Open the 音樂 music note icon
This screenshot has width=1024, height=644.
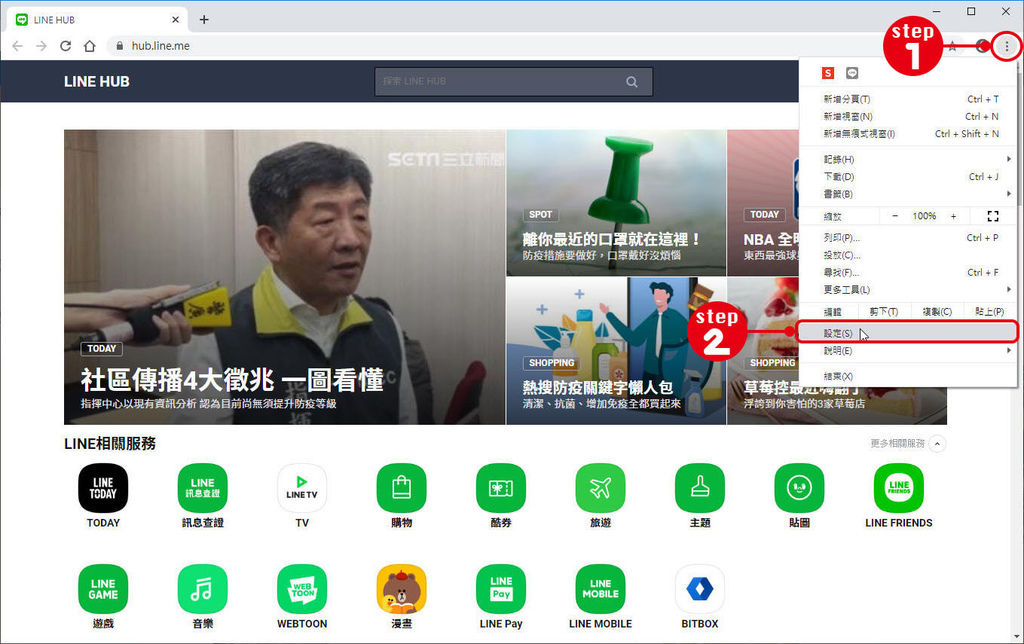pyautogui.click(x=202, y=589)
